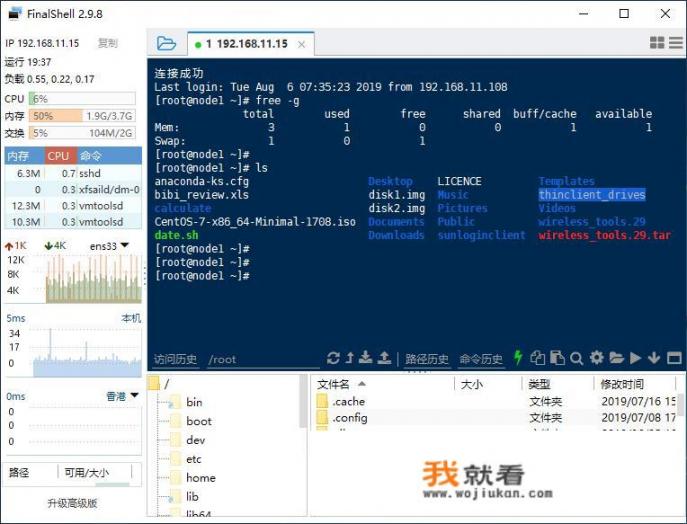
Task: Click the play triangle icon in terminal toolbar
Action: (635, 358)
